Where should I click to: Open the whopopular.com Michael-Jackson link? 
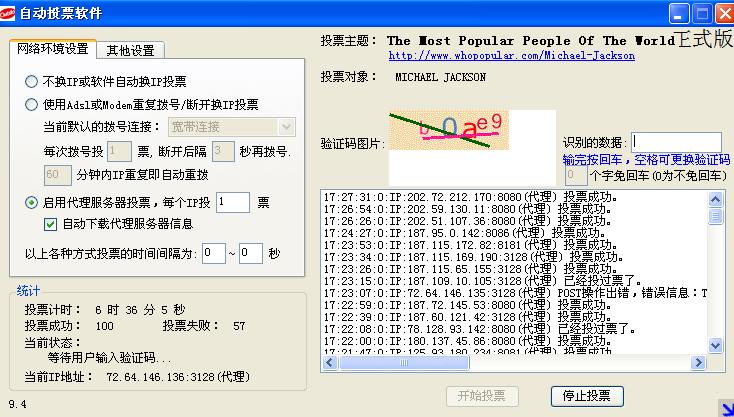tap(511, 56)
